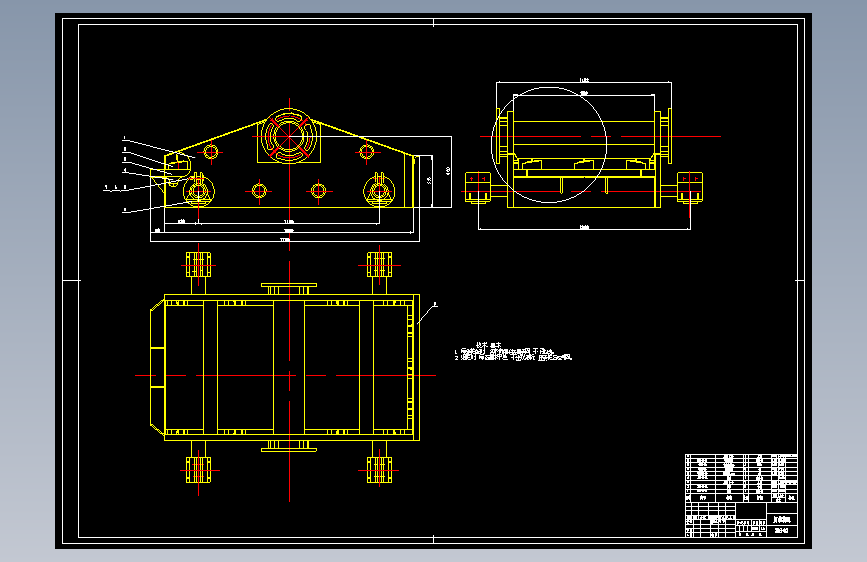Viewport: 867px width, 562px height.
Task: Click the parts list table above the title block
Action: click(741, 478)
